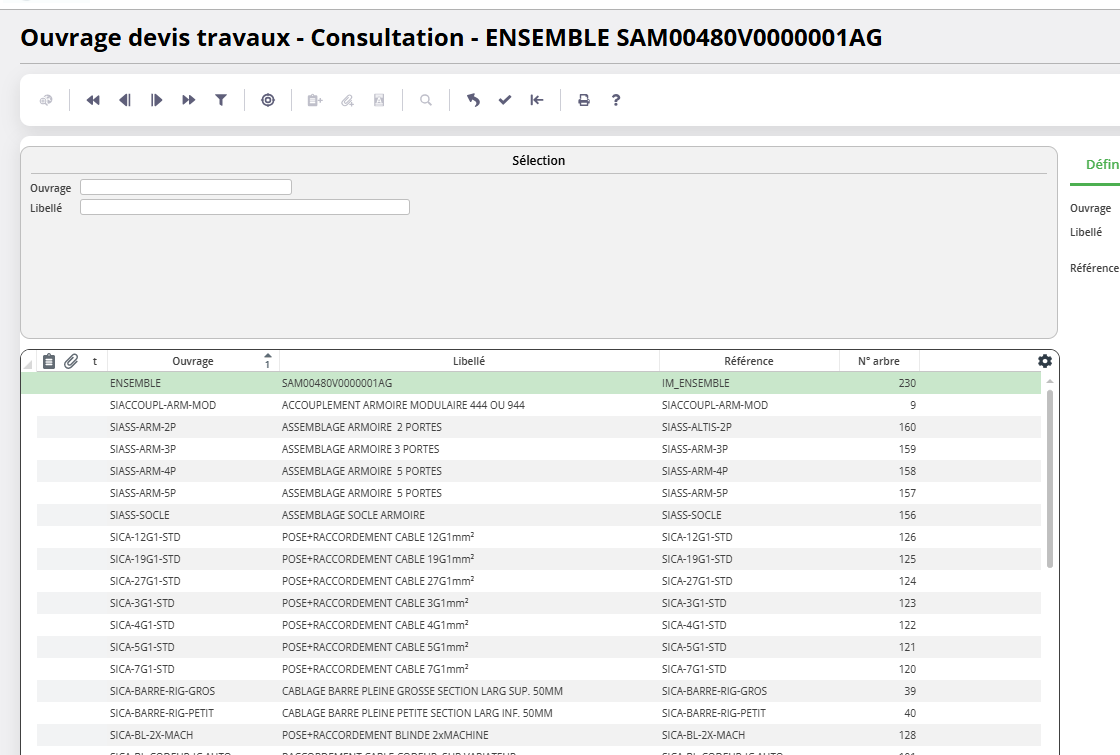This screenshot has width=1120, height=755.
Task: Open the Définition tab on the right
Action: (1102, 164)
